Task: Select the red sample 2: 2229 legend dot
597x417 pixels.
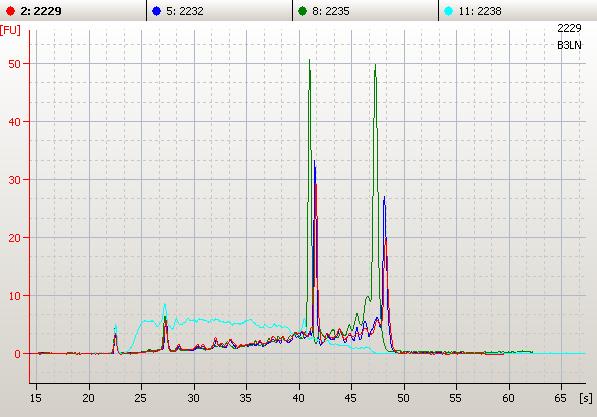Action: [x=10, y=11]
